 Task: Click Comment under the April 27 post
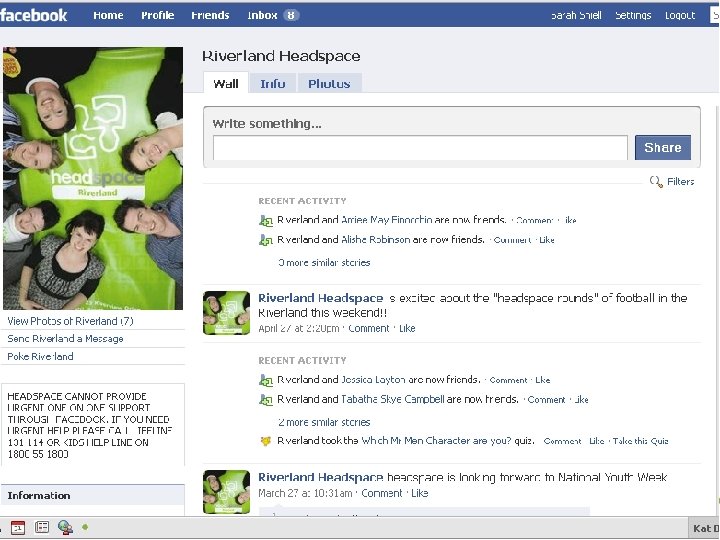coord(369,328)
